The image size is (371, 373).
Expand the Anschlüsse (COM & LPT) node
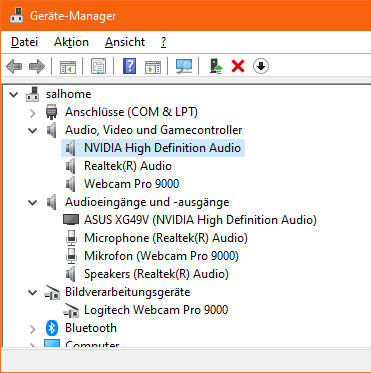pos(32,113)
